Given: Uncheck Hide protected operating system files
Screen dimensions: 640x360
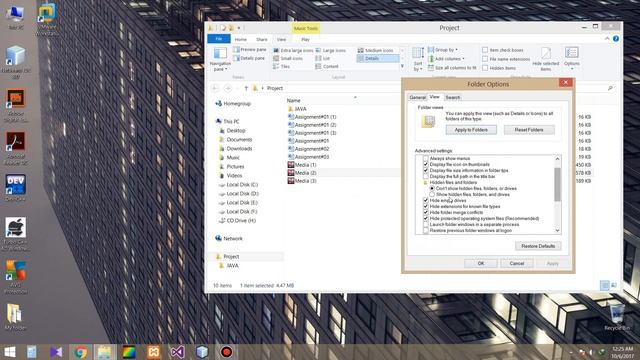Looking at the screenshot, I should point(426,219).
